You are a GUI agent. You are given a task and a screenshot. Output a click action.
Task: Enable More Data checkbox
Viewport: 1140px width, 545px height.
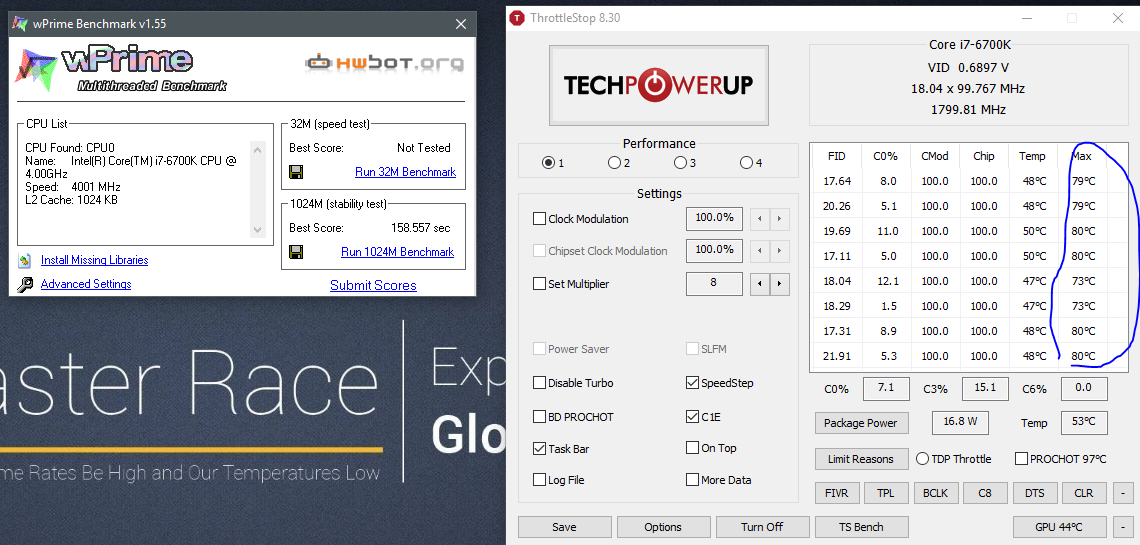692,480
